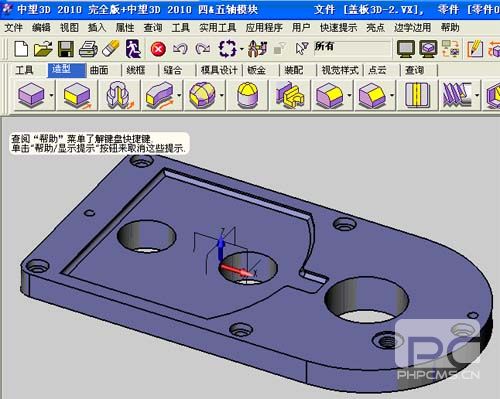Image resolution: width=500 pixels, height=399 pixels.
Task: Click the regenerate circular arrows icon
Action: coord(227,49)
